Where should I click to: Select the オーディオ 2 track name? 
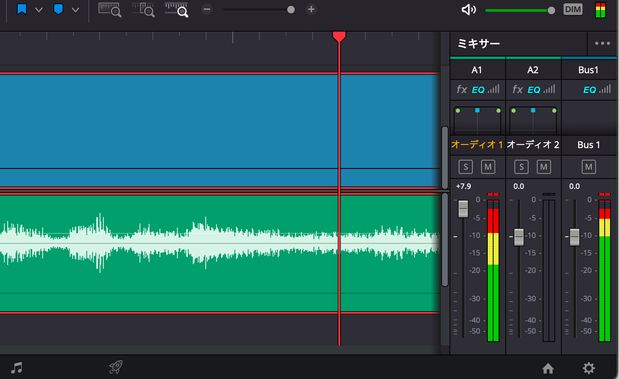click(x=533, y=145)
